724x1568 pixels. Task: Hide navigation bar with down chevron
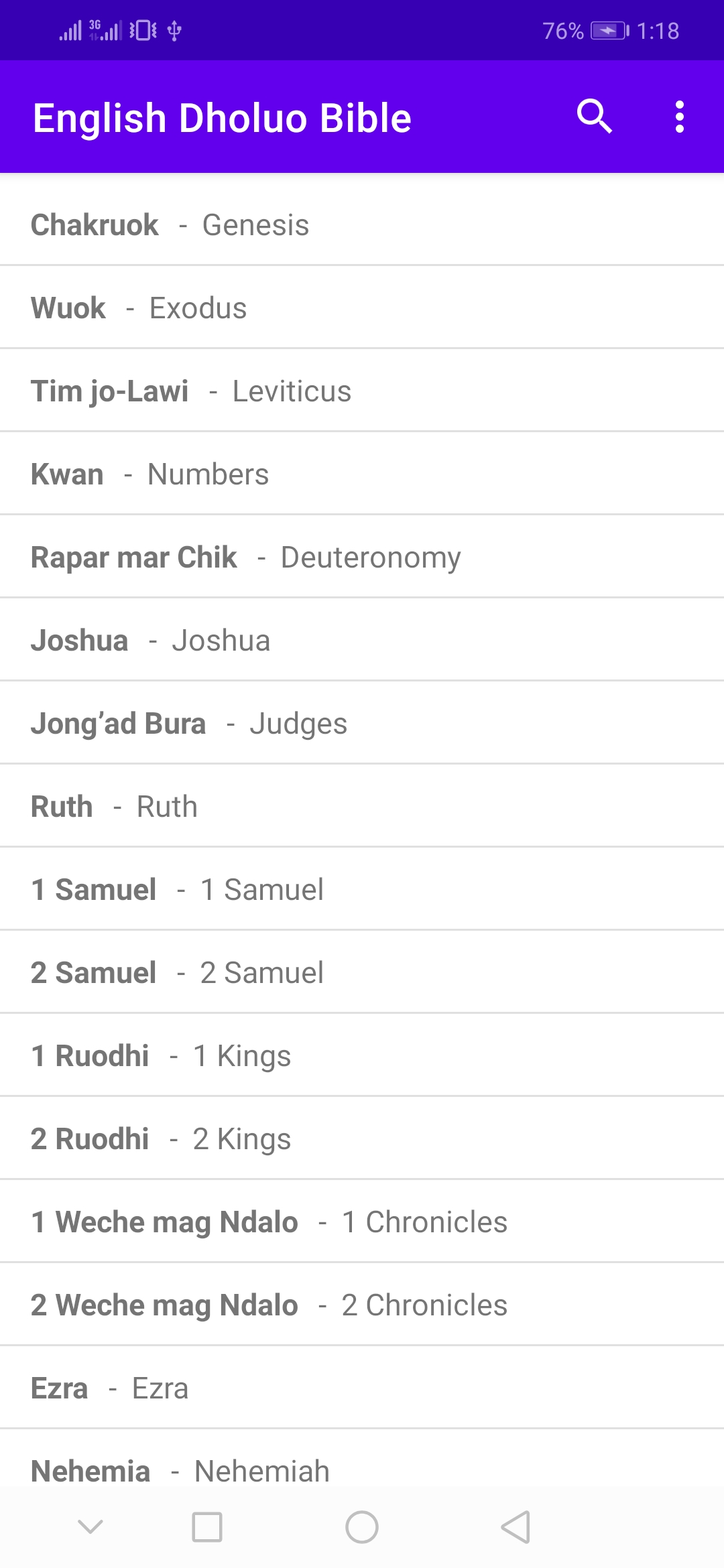[90, 1527]
